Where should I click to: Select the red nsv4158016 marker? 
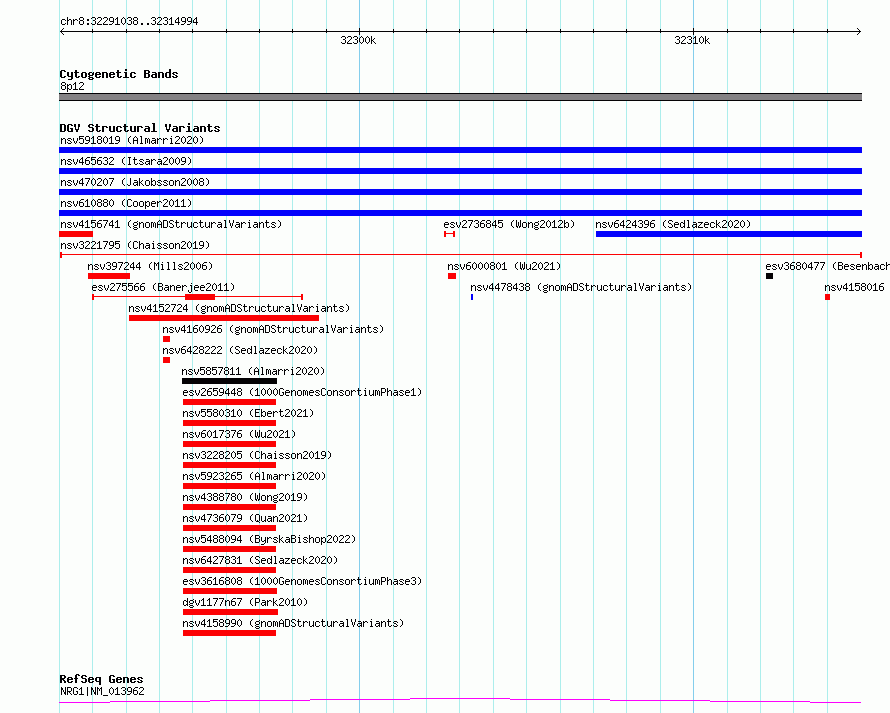pyautogui.click(x=828, y=297)
